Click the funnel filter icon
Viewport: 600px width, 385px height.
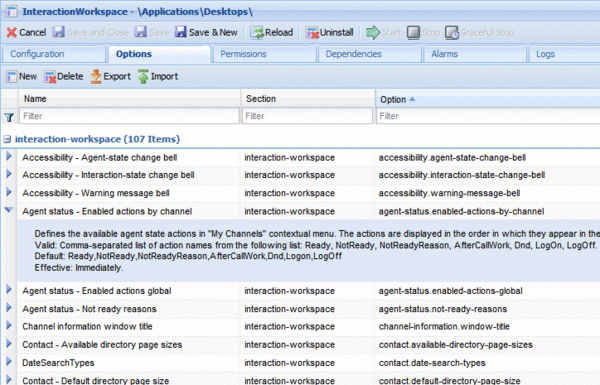pos(9,117)
